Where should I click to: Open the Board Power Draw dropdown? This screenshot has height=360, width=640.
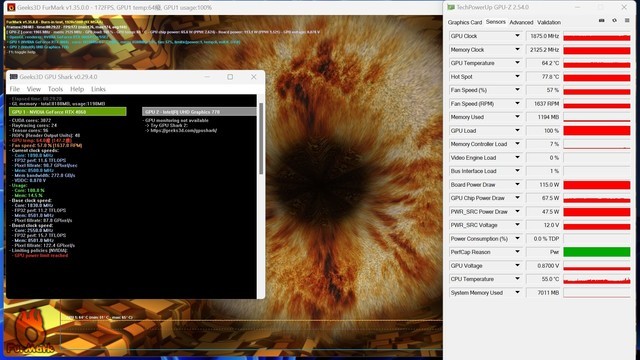coord(517,184)
